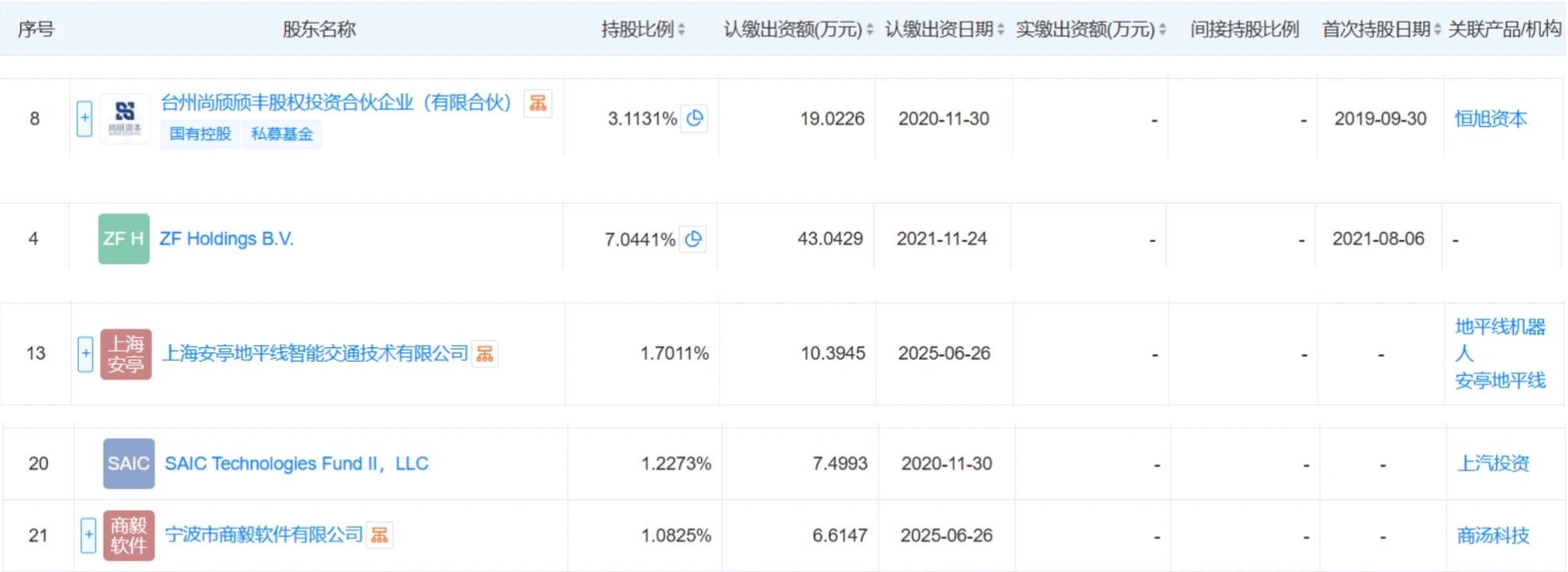Screen dimensions: 1568x572
Task: Click the ZF H company logo
Action: pos(123,239)
